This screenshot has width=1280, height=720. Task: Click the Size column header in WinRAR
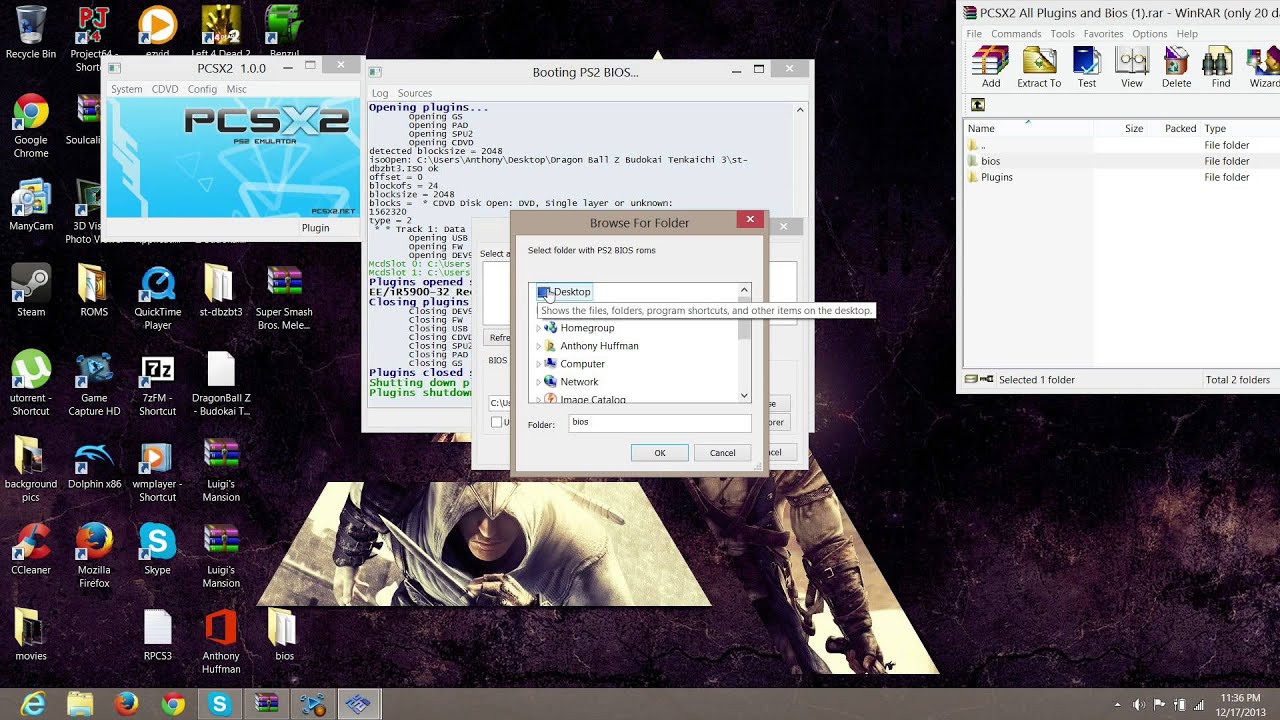point(1122,128)
